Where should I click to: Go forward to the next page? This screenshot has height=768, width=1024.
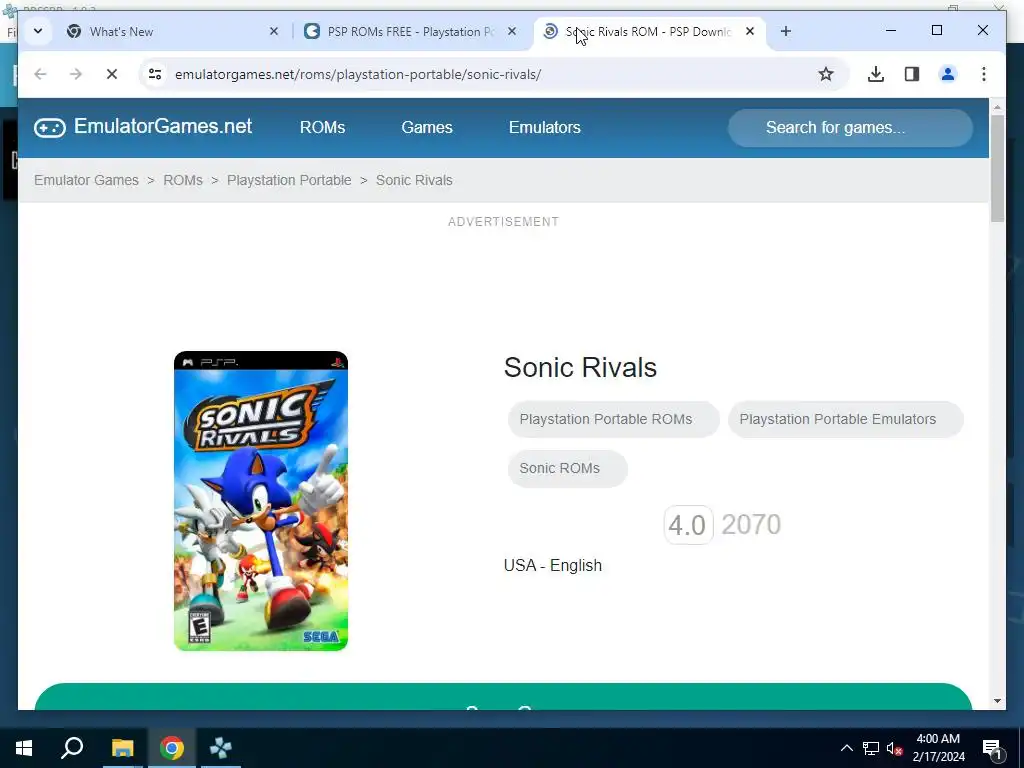pos(76,74)
